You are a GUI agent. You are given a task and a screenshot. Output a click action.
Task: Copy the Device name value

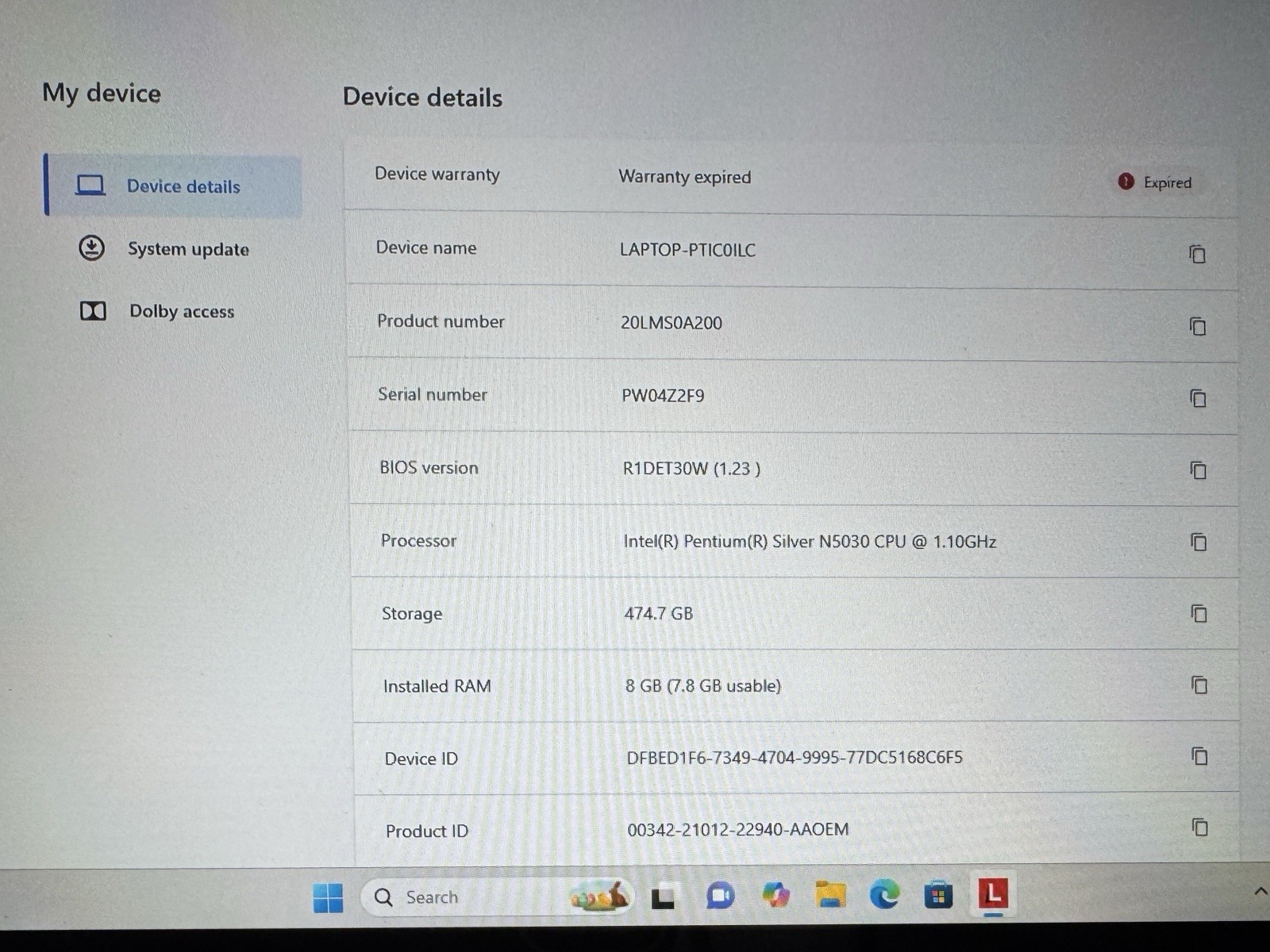[x=1197, y=254]
